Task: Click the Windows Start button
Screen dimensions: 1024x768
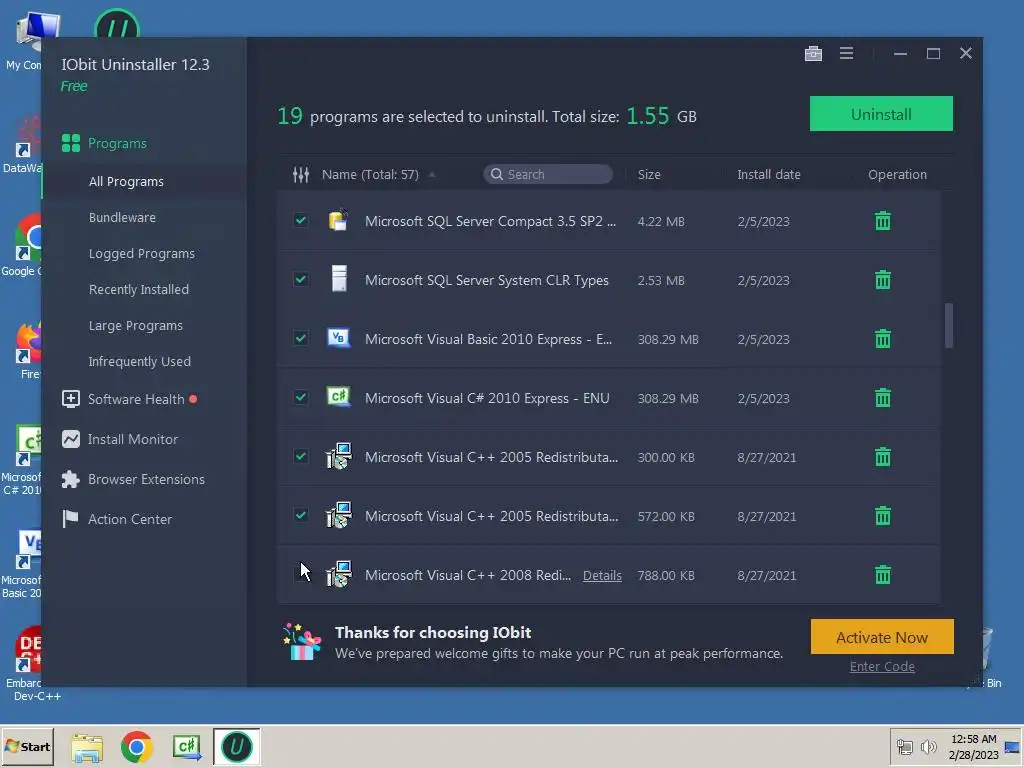Action: pyautogui.click(x=27, y=746)
